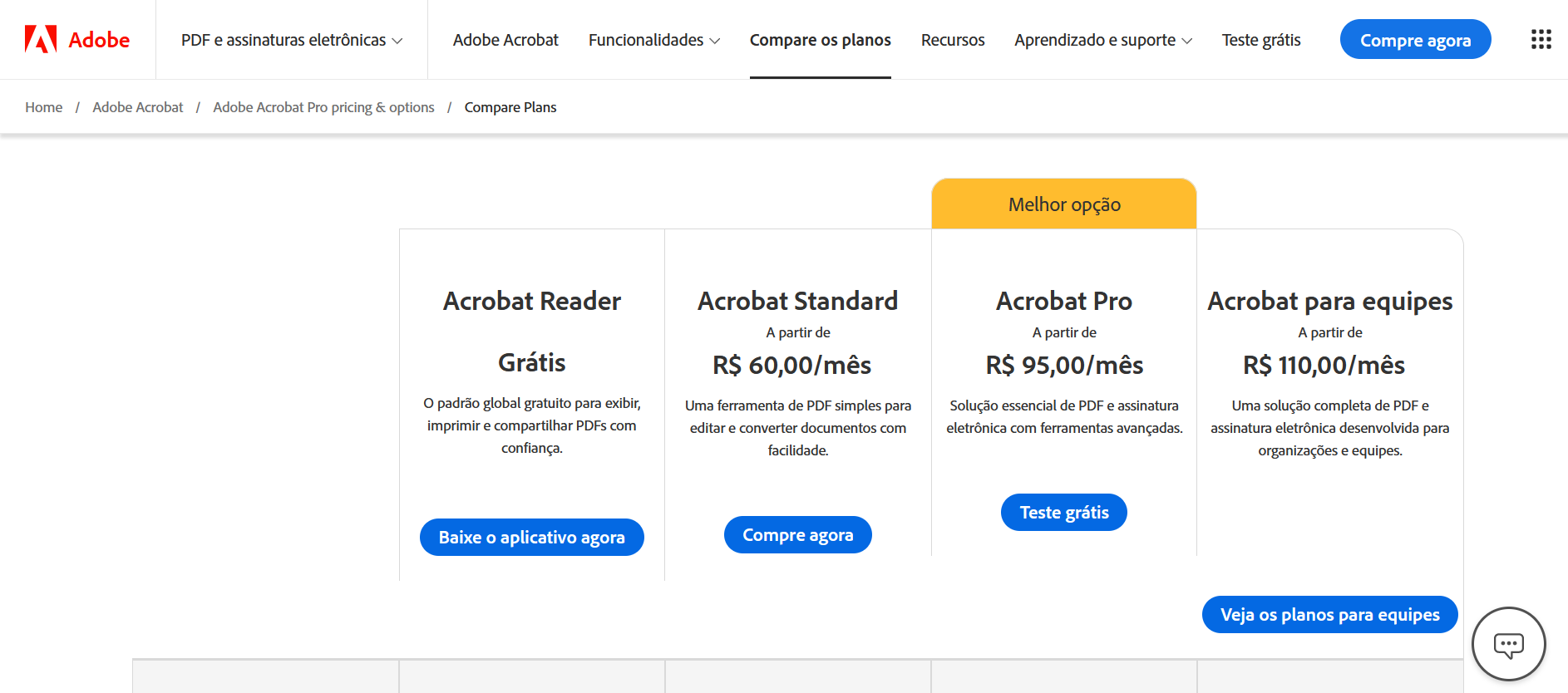The image size is (1568, 693).
Task: Click Compre agora under Acrobat Standard
Action: 797,534
